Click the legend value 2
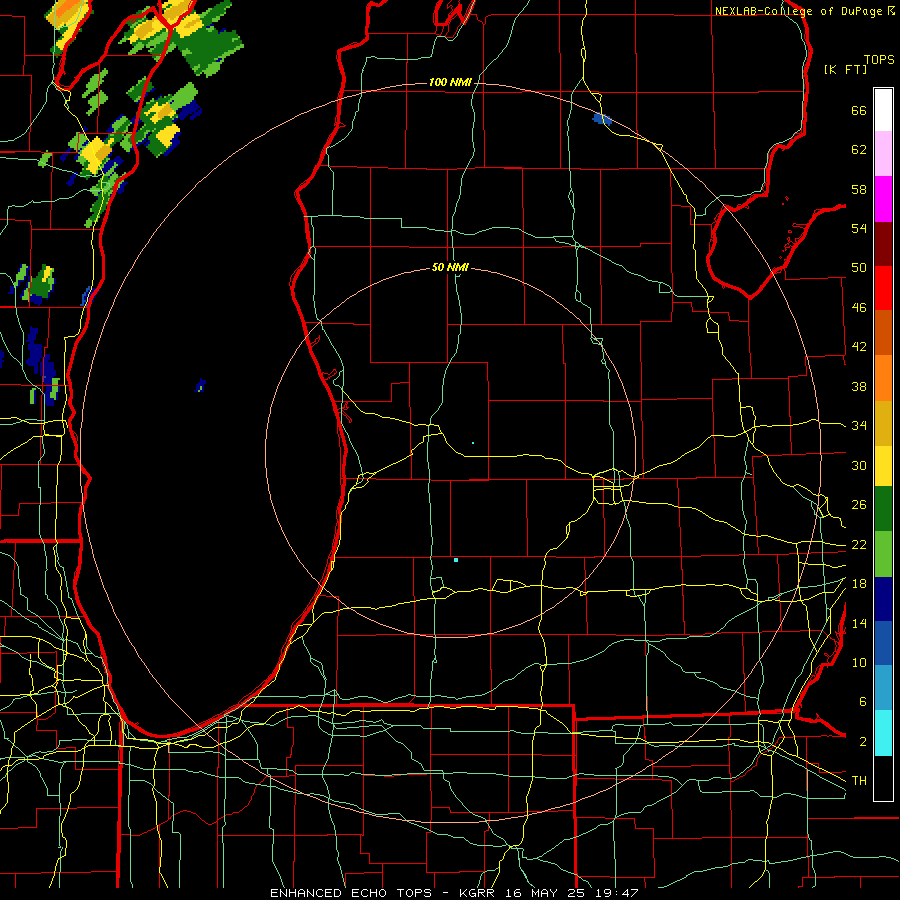The height and width of the screenshot is (900, 900). [862, 741]
